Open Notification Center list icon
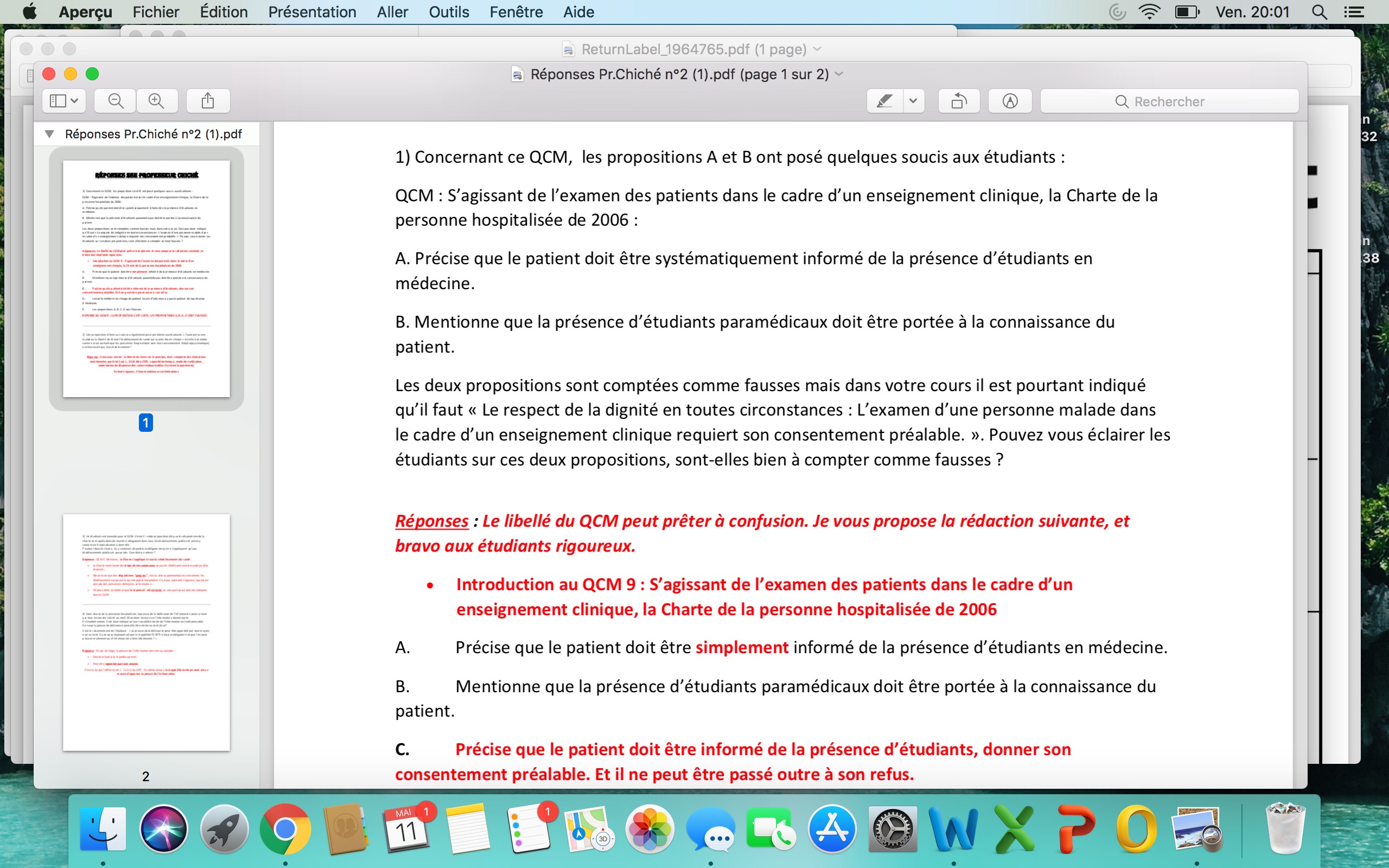1389x868 pixels. (1354, 12)
